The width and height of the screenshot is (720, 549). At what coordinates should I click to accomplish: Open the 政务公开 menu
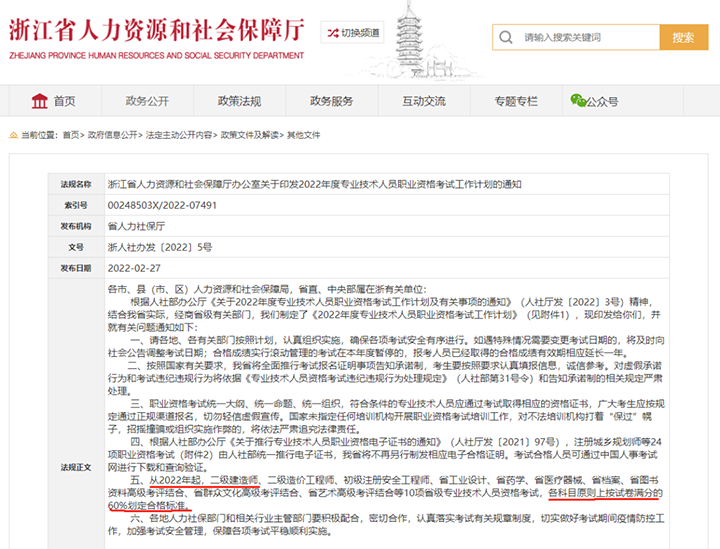pyautogui.click(x=147, y=101)
